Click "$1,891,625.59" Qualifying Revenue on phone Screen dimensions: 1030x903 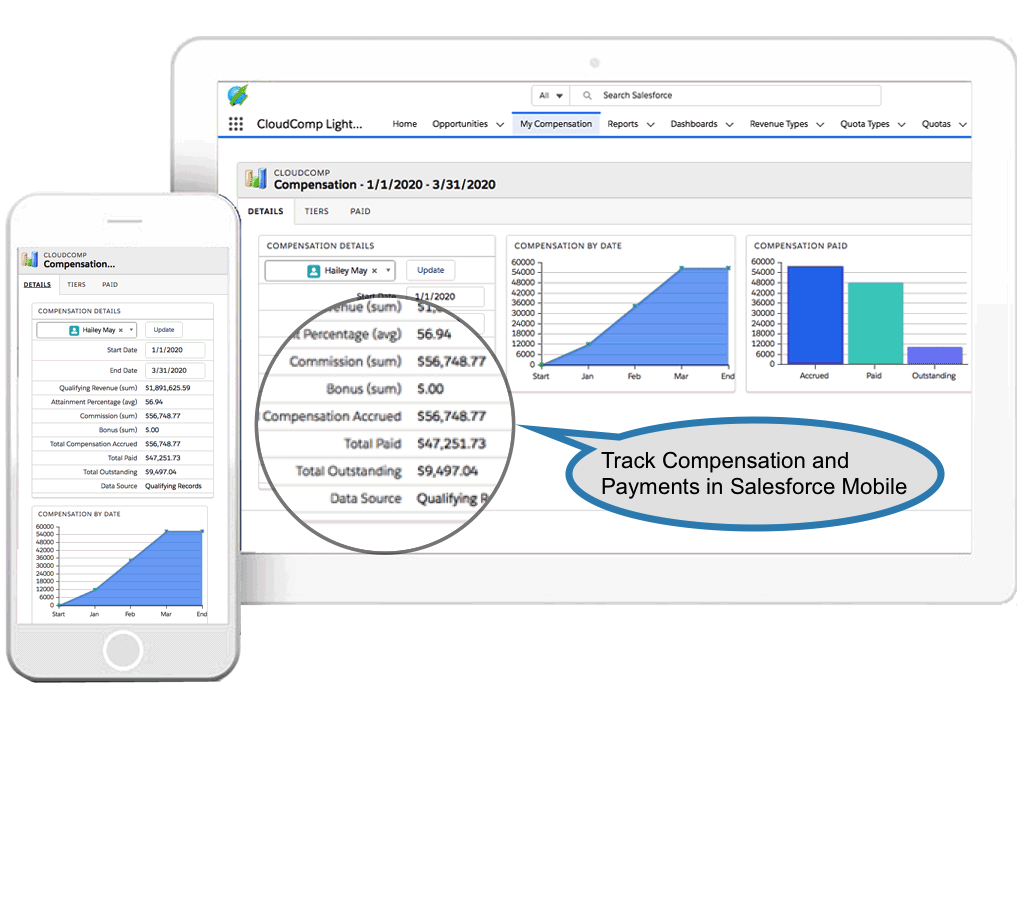[x=168, y=388]
